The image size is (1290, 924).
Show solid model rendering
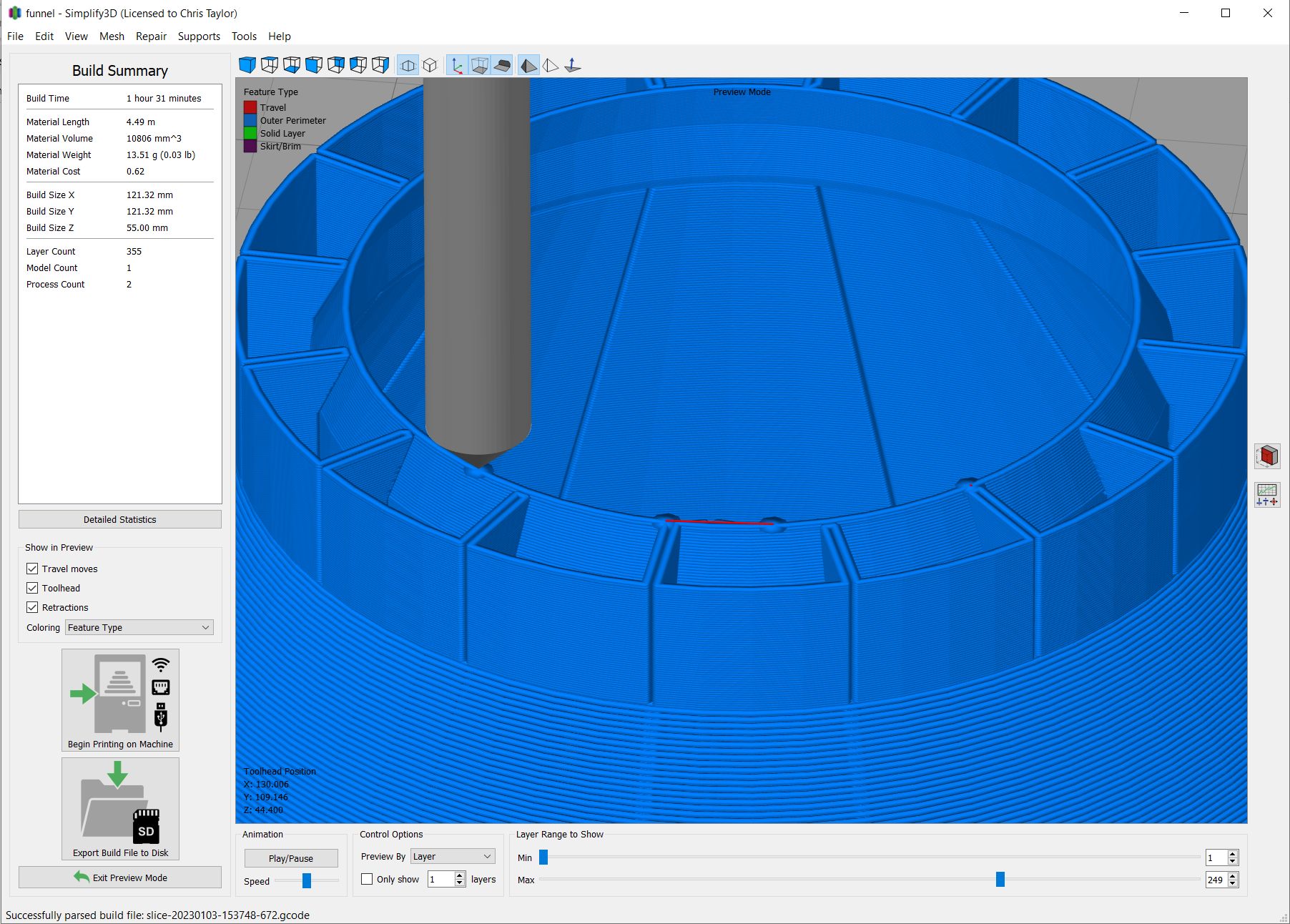tap(528, 65)
